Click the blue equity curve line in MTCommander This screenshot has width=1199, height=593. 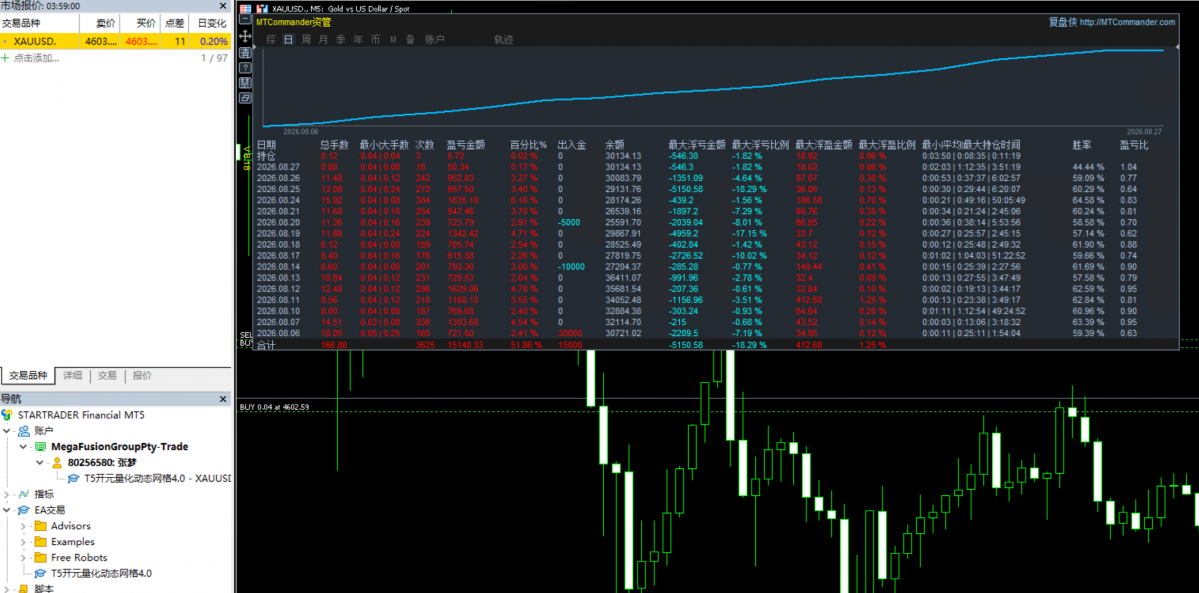(x=713, y=88)
